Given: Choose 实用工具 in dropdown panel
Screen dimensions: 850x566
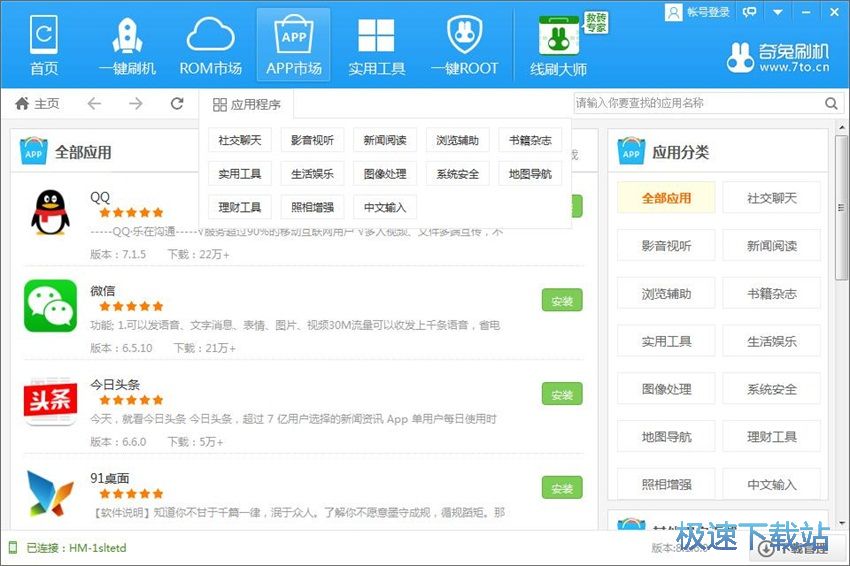Looking at the screenshot, I should pos(240,173).
